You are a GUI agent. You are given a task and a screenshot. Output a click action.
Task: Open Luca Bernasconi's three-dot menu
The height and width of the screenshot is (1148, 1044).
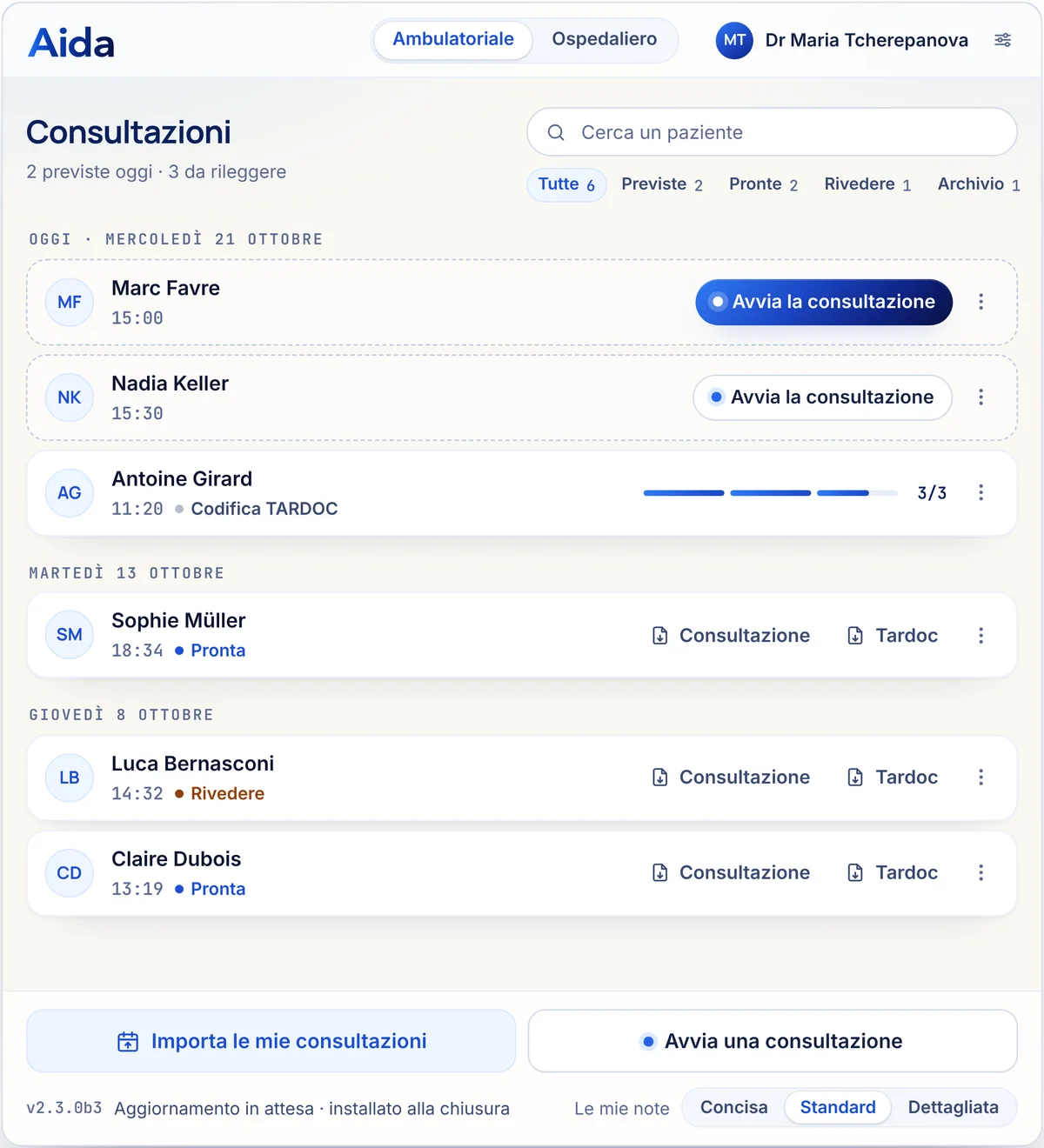click(x=980, y=778)
